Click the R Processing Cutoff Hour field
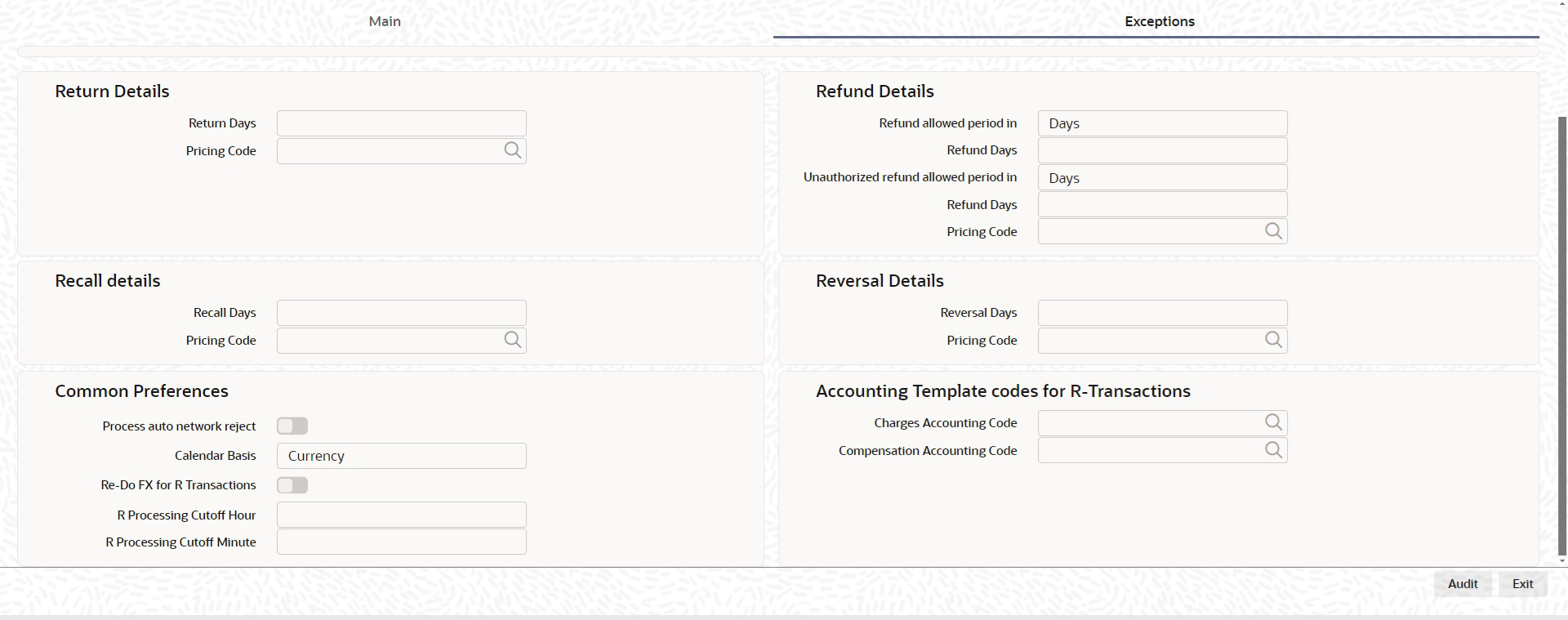Screen dimensions: 1568x620 pyautogui.click(x=401, y=515)
